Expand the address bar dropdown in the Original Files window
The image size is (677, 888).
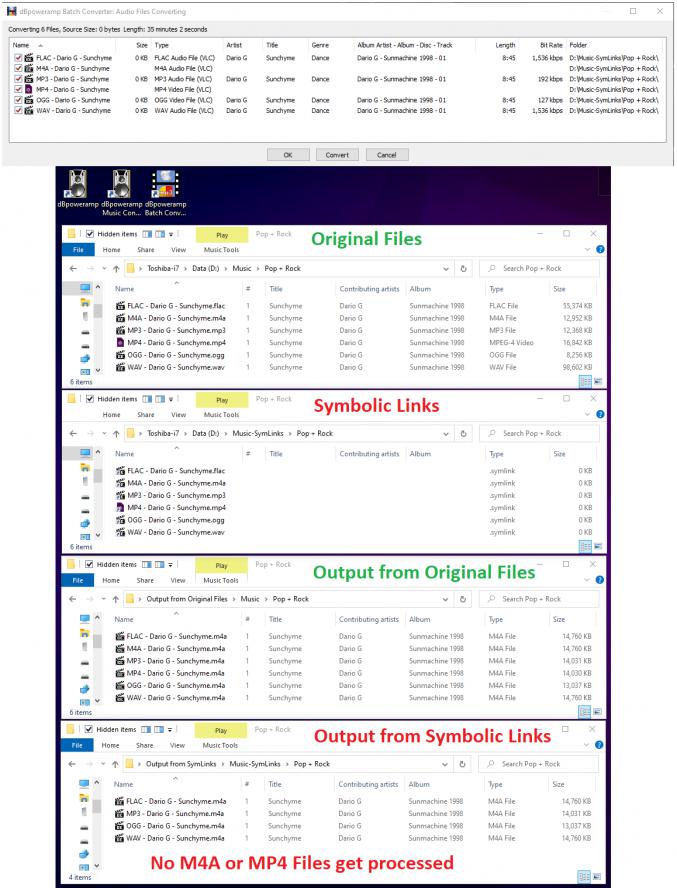coord(444,270)
